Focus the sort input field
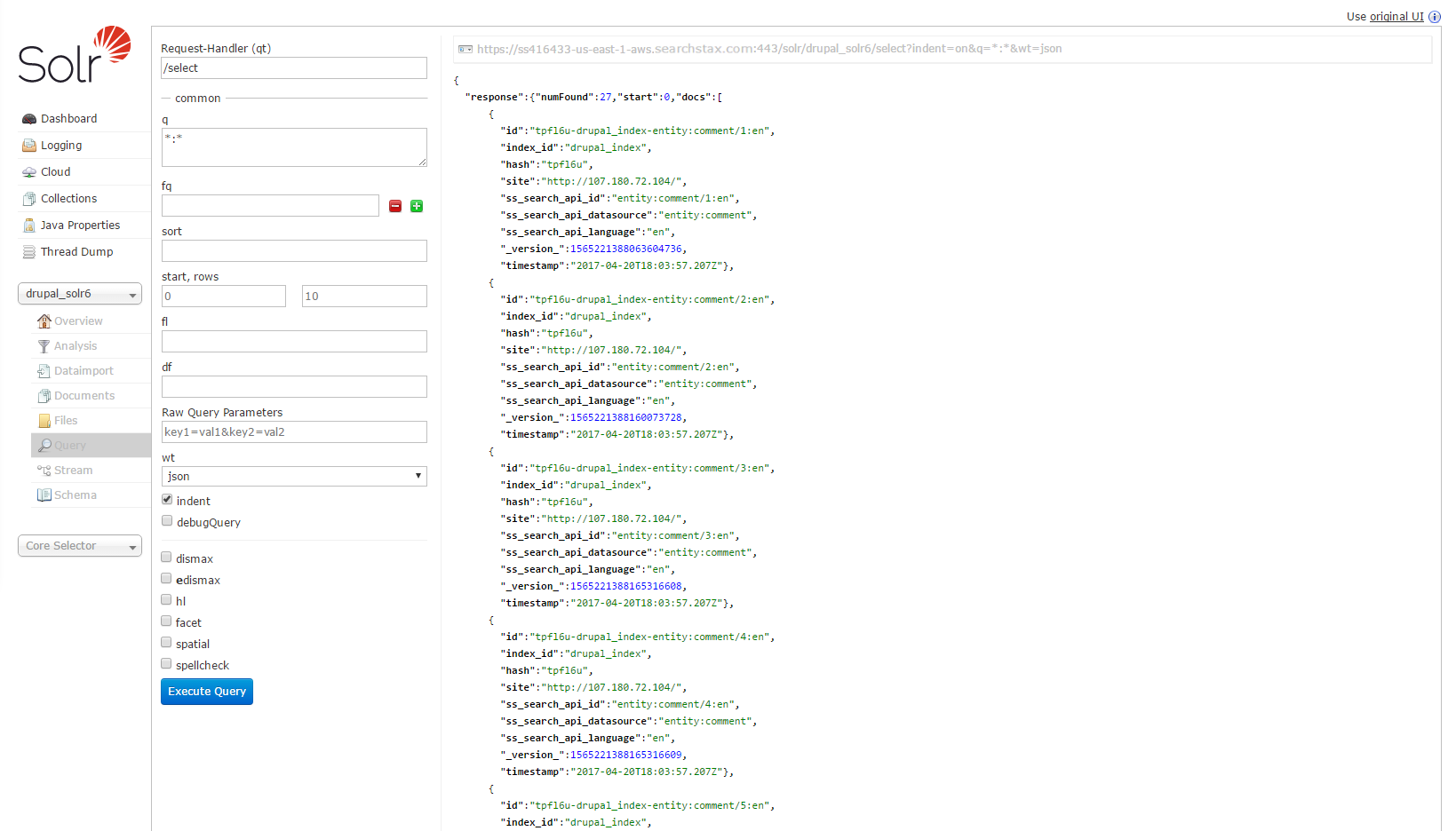 pos(294,251)
